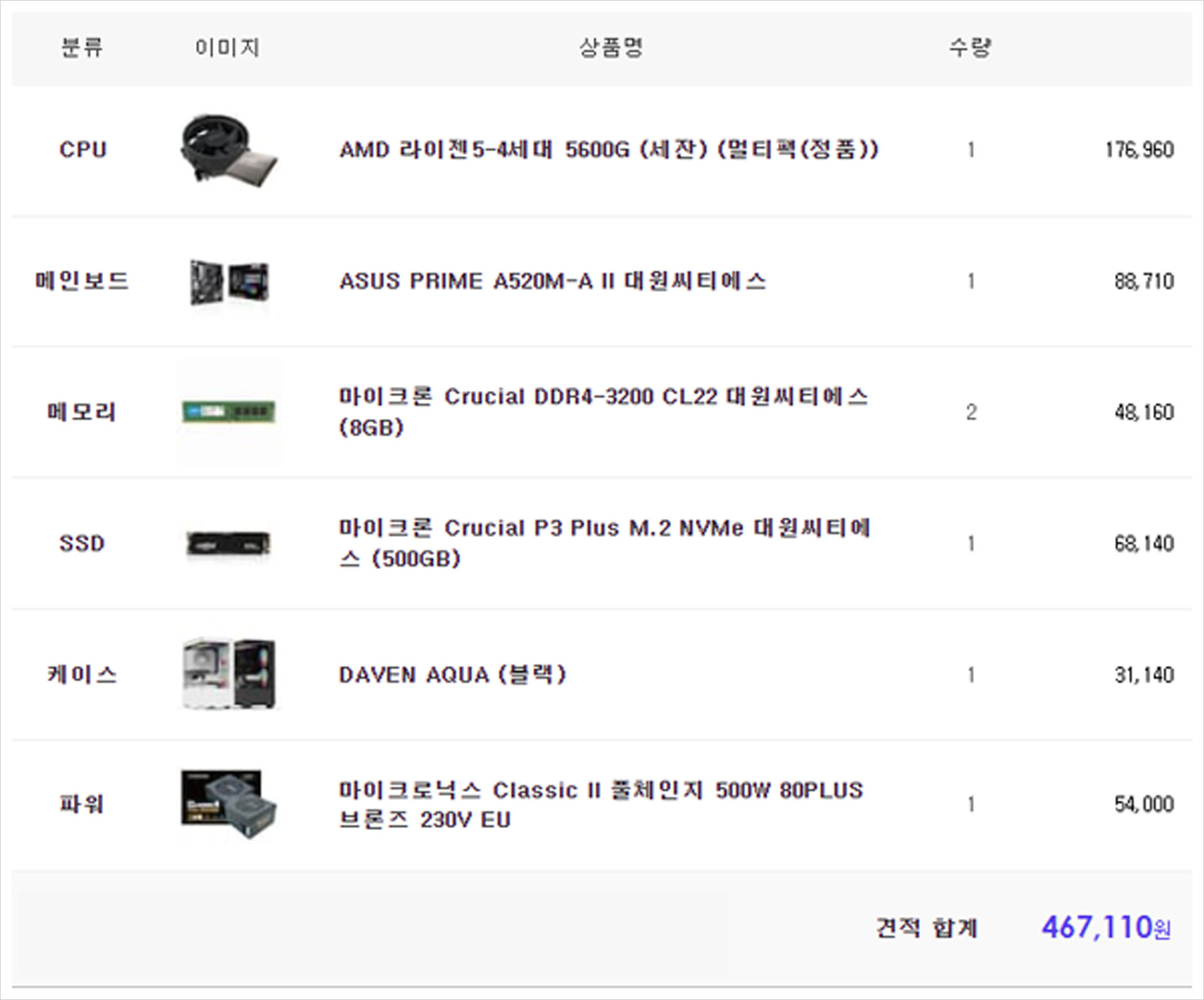
Task: Open ASUS PRIME A520M-A II product name
Action: click(552, 281)
